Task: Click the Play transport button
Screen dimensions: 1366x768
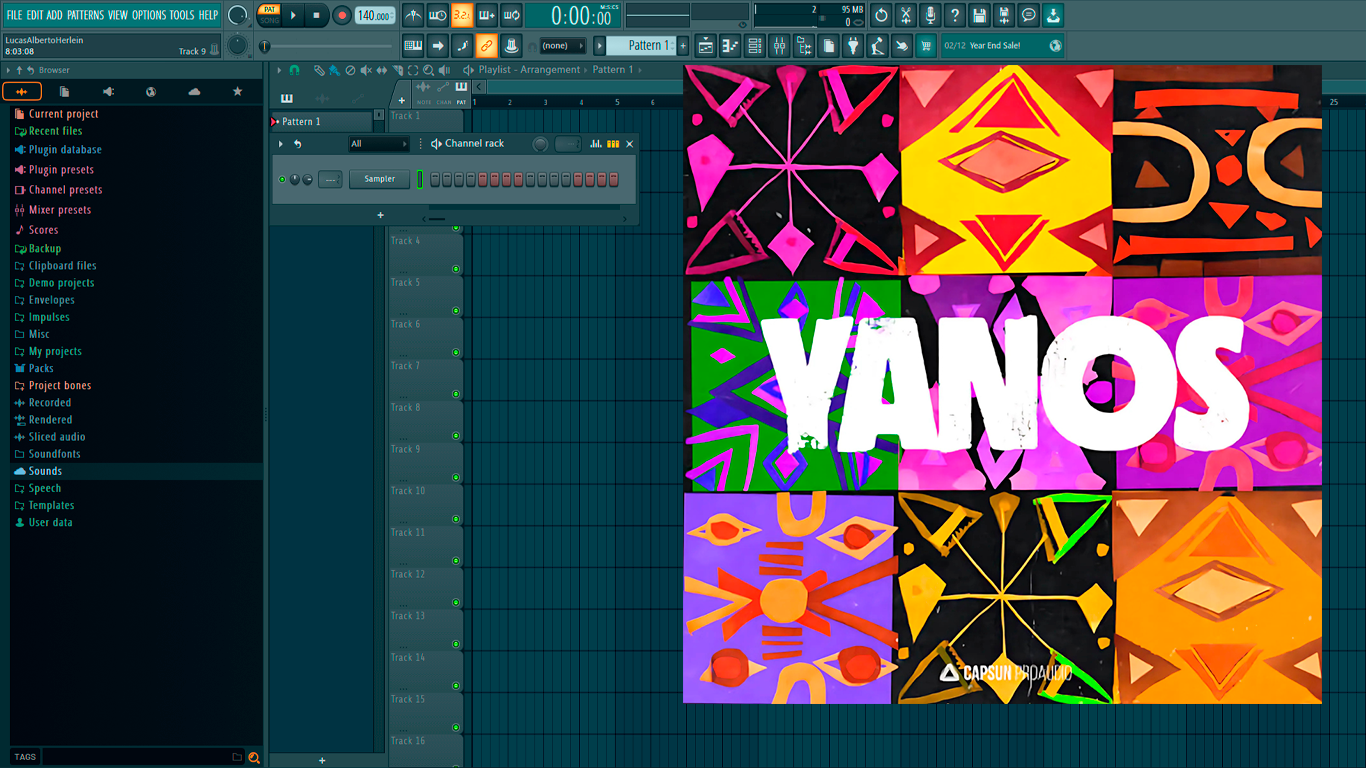Action: (x=293, y=15)
